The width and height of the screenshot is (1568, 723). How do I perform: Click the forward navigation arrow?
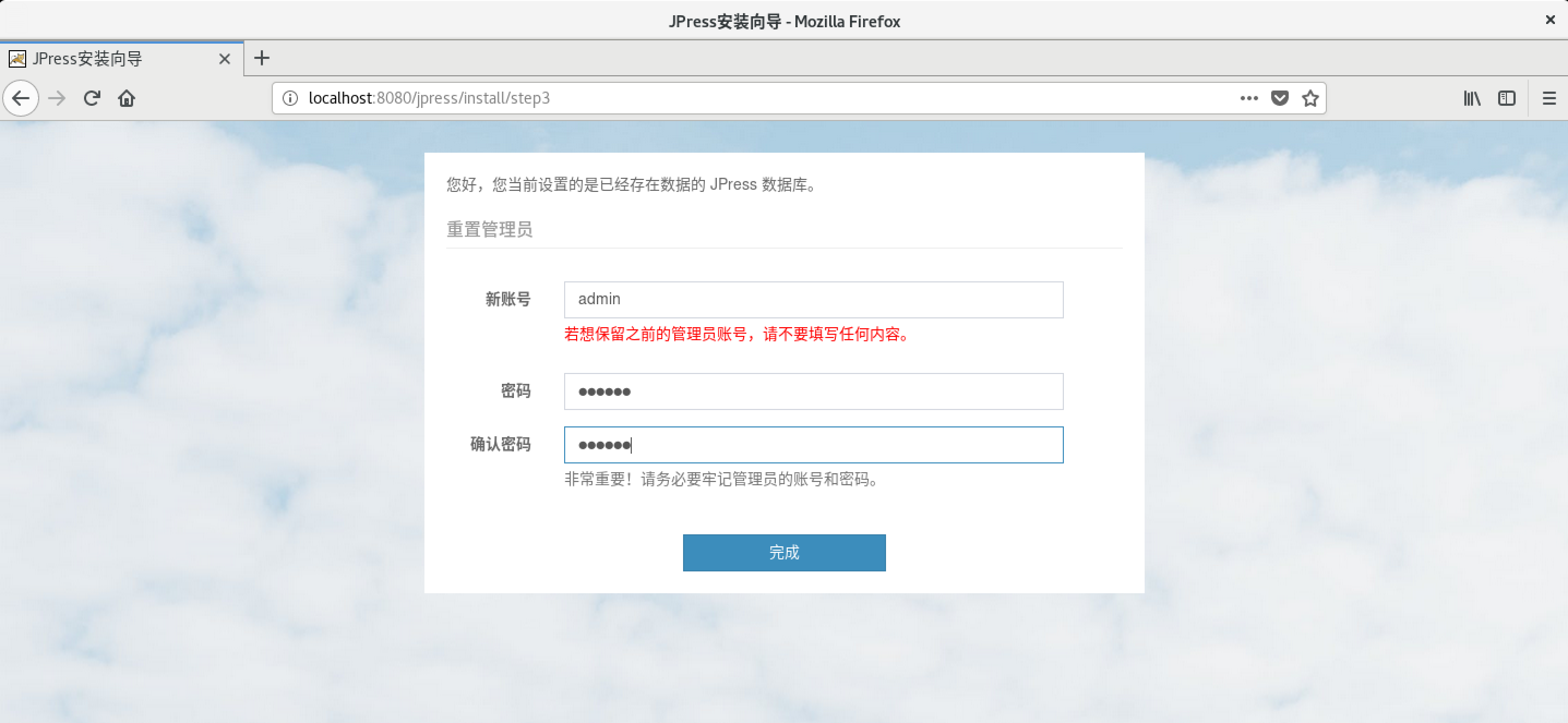point(56,98)
